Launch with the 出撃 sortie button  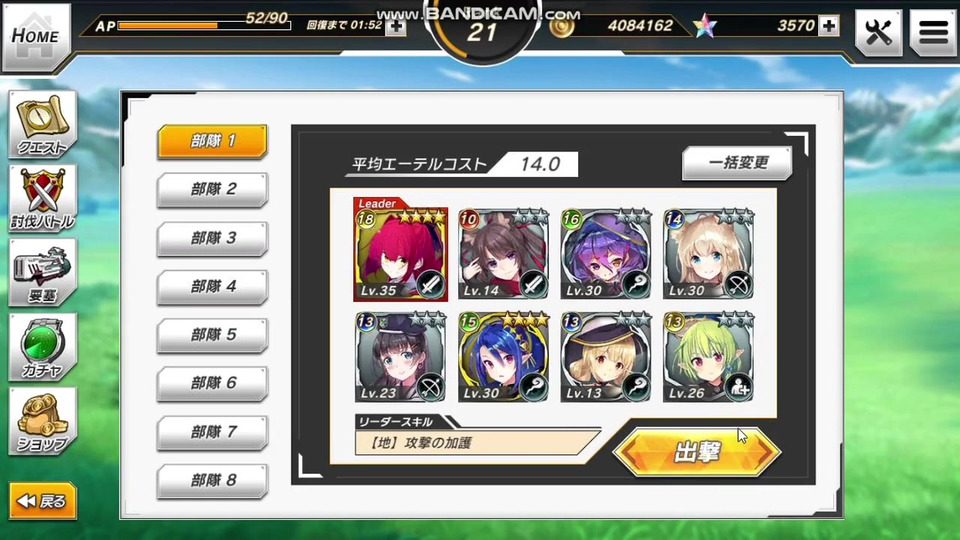[x=697, y=452]
